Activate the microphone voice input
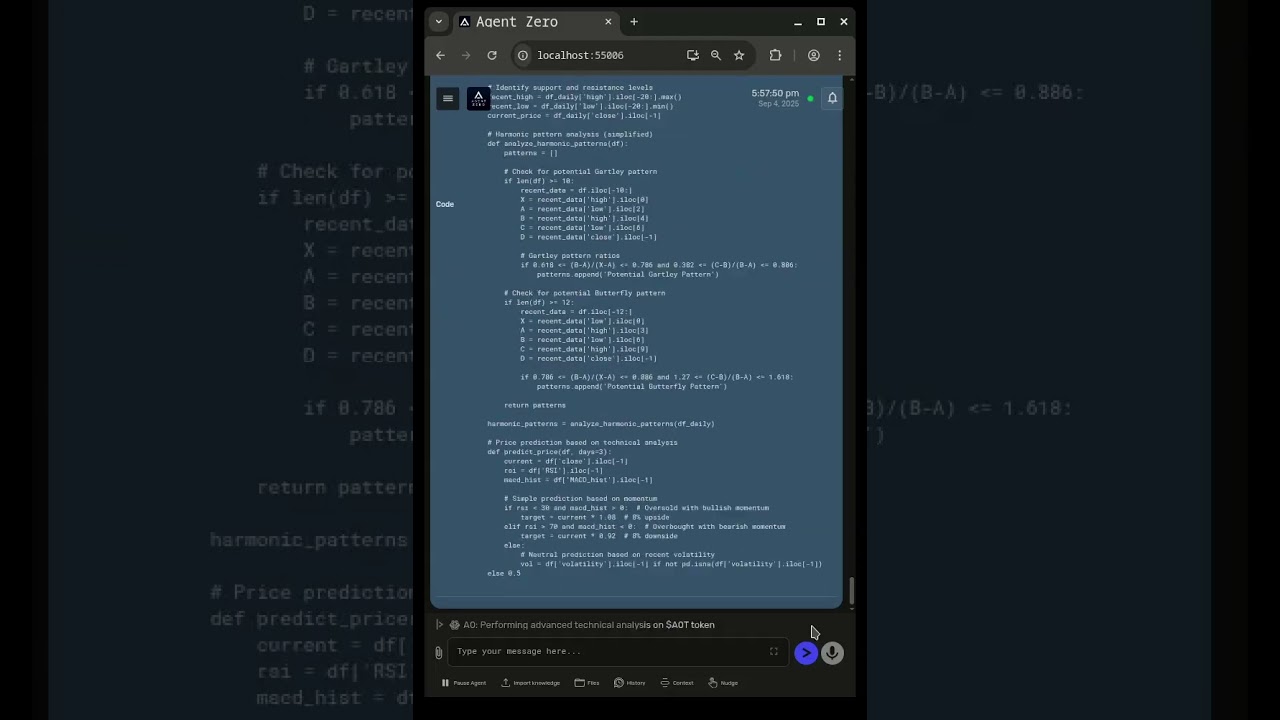This screenshot has width=1280, height=720. [832, 653]
